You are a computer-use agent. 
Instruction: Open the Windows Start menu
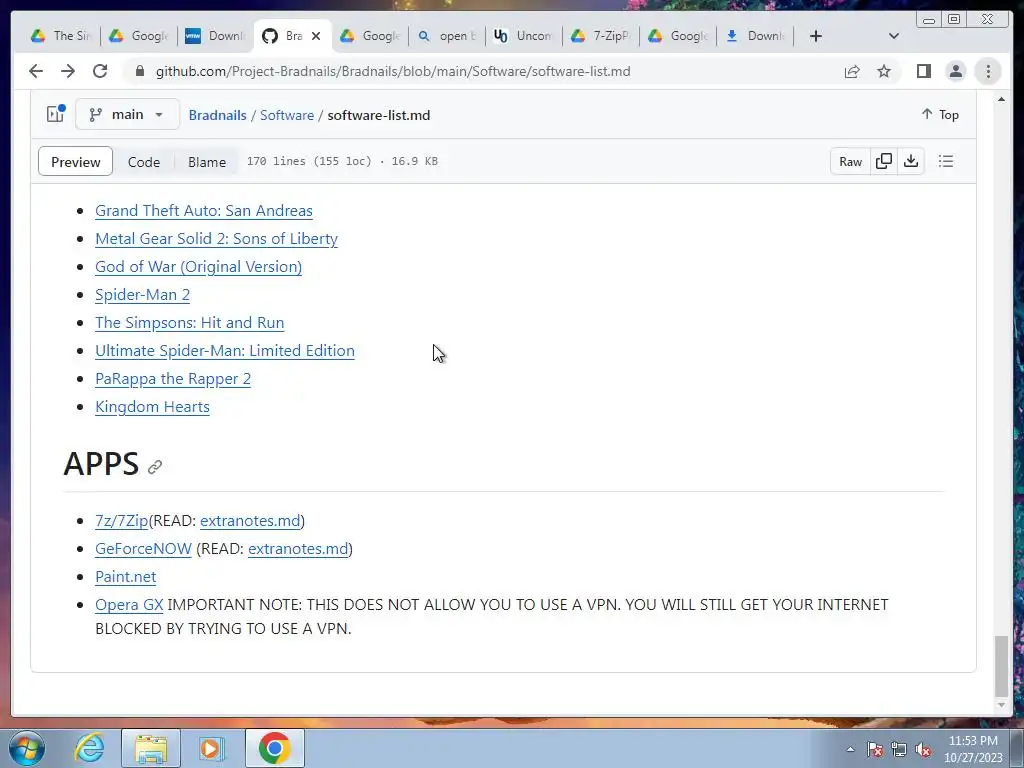[27, 748]
